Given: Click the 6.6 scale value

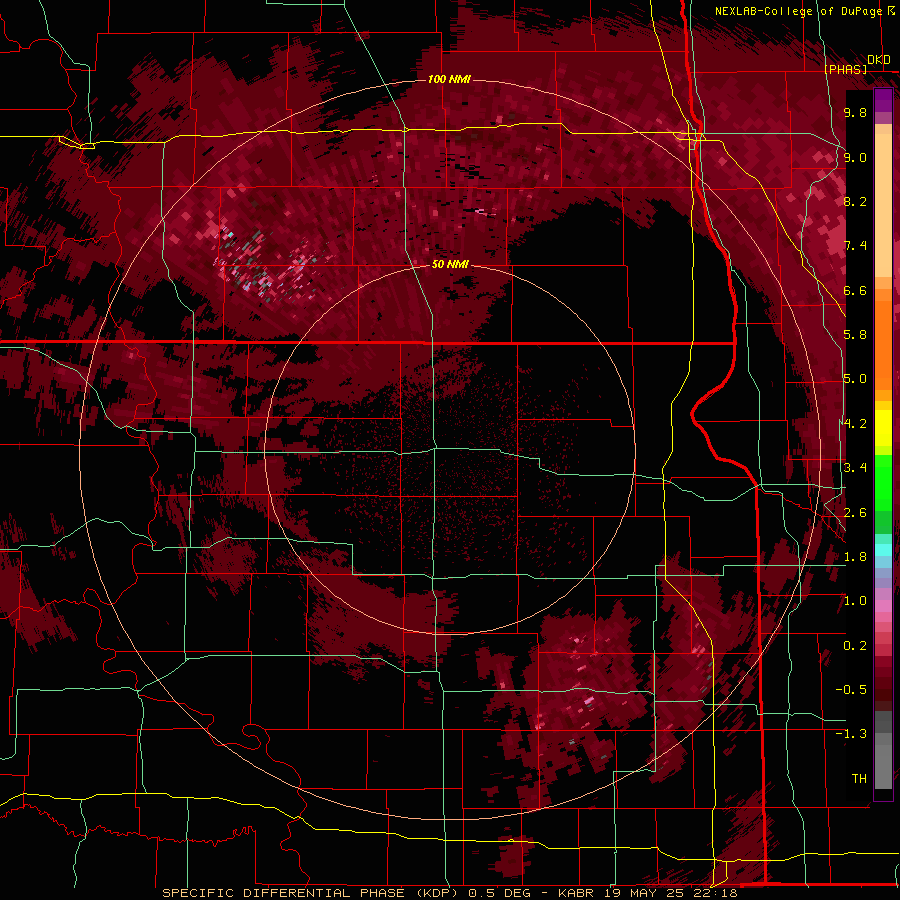Looking at the screenshot, I should click(x=855, y=290).
